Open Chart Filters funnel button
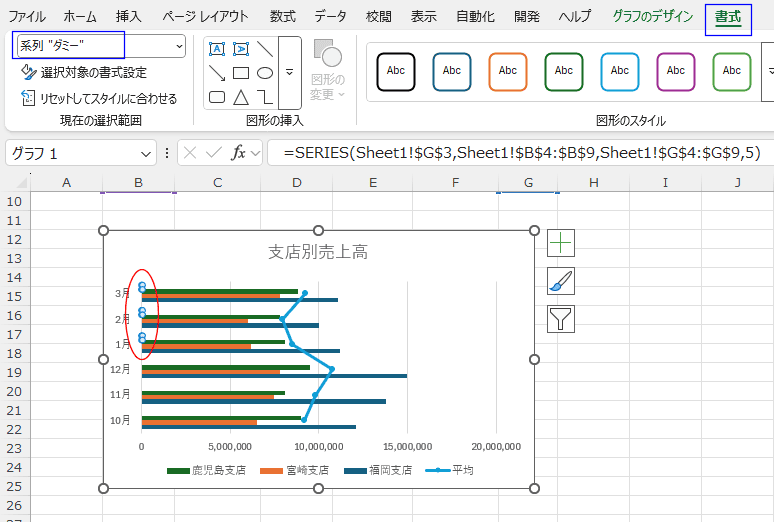Screen dimensions: 774x522 pyautogui.click(x=561, y=319)
